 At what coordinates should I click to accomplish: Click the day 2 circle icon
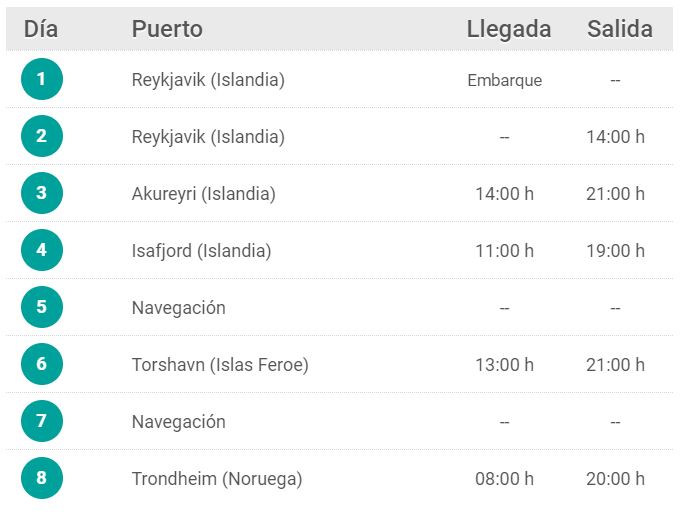42,136
